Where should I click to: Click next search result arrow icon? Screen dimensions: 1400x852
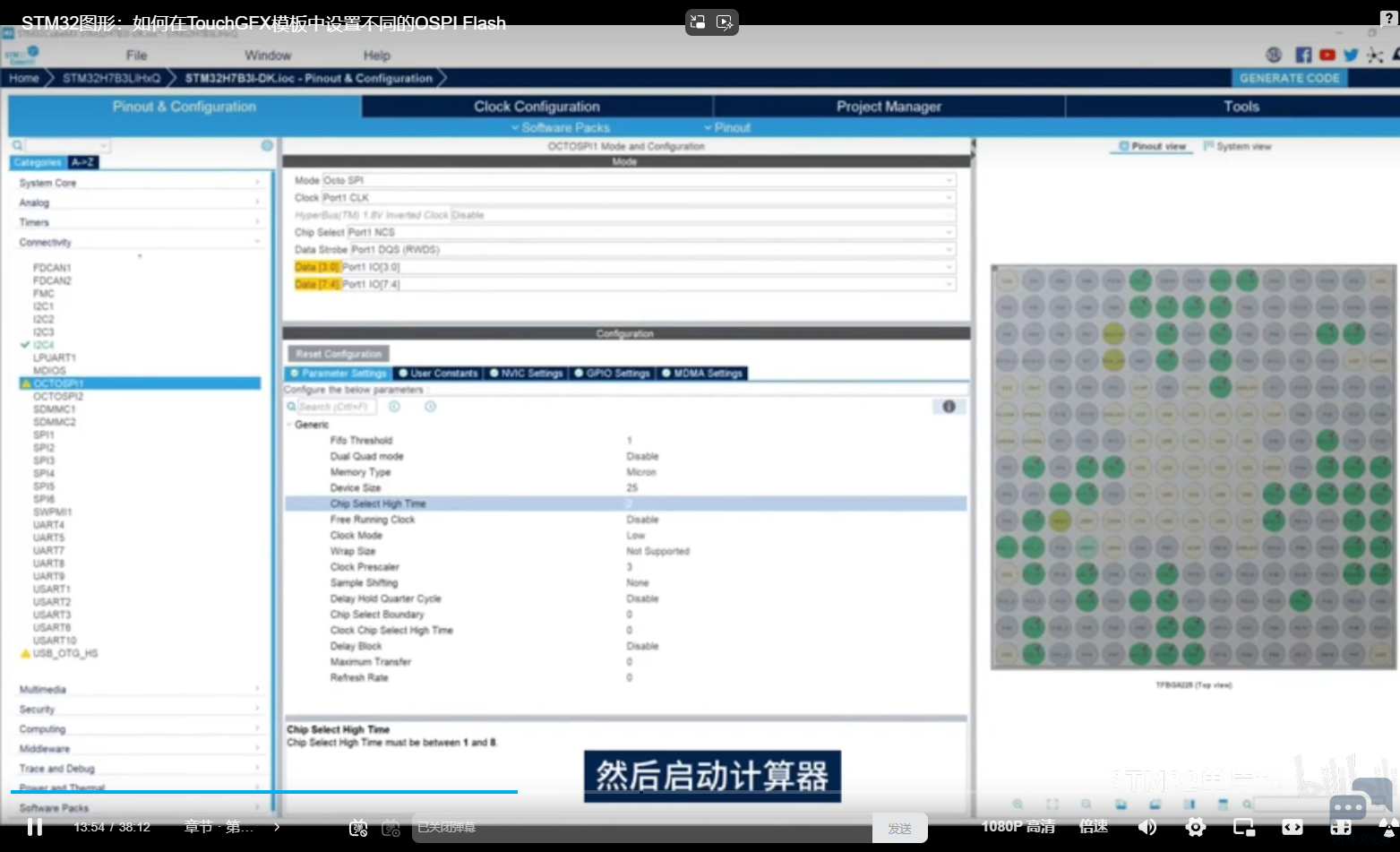tap(430, 407)
